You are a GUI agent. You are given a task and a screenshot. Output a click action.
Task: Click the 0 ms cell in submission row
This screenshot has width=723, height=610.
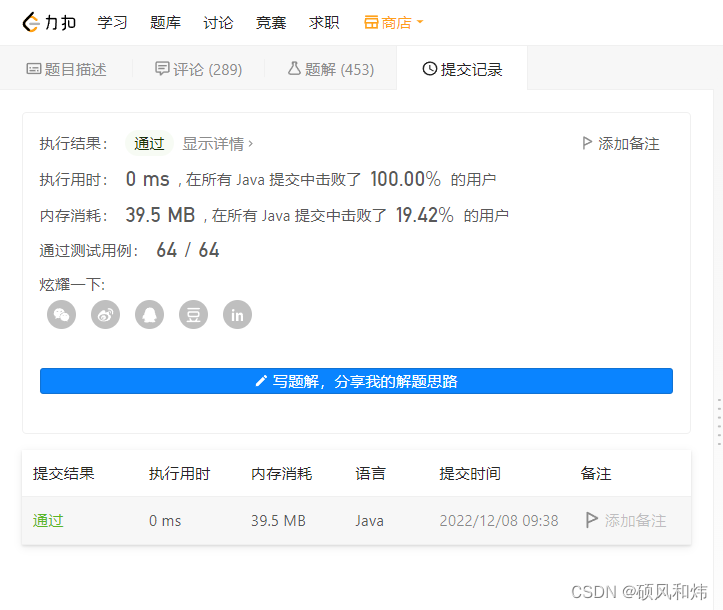[x=165, y=521]
